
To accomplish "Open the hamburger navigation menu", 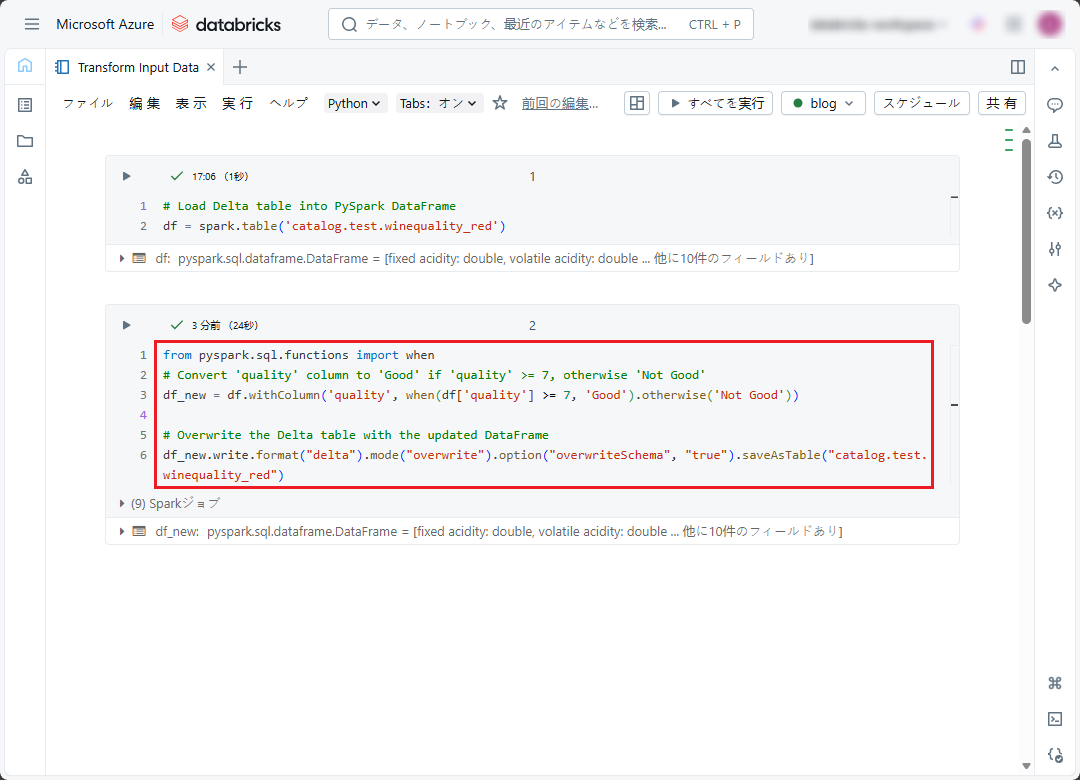I will pos(32,24).
